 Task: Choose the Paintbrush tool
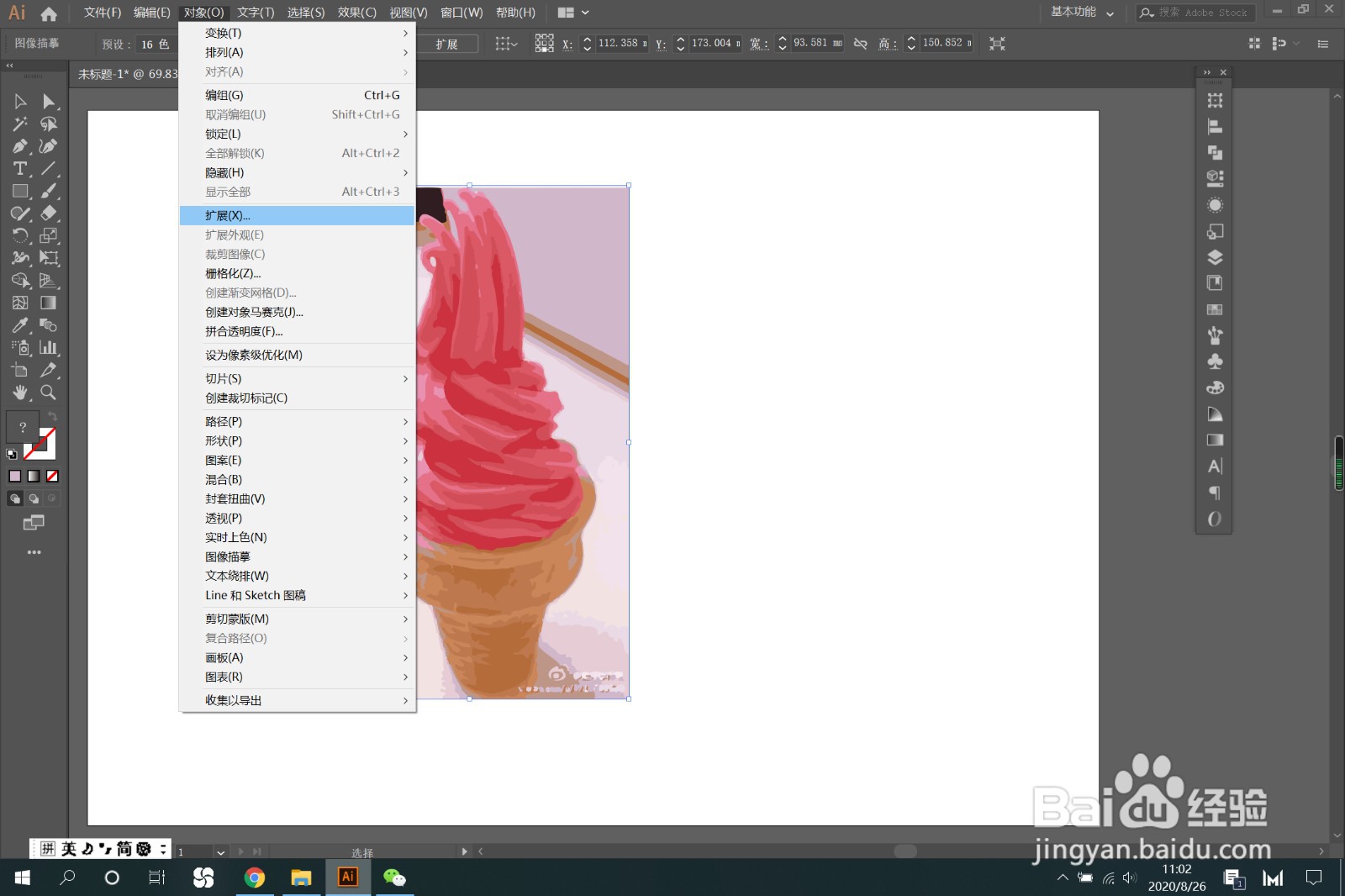pos(49,191)
